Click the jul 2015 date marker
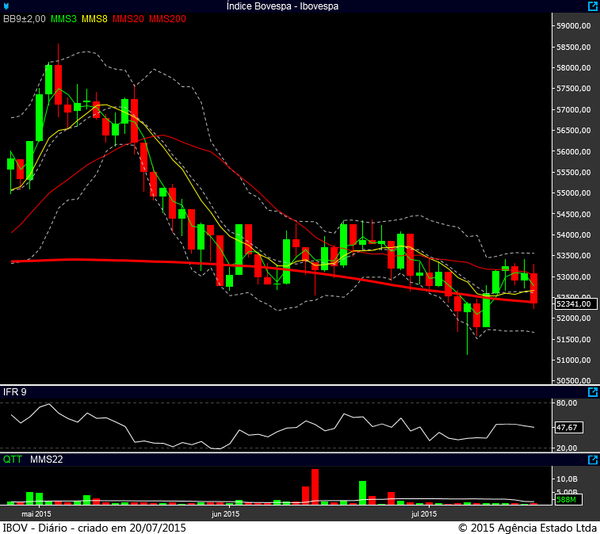The height and width of the screenshot is (534, 600). click(x=424, y=514)
